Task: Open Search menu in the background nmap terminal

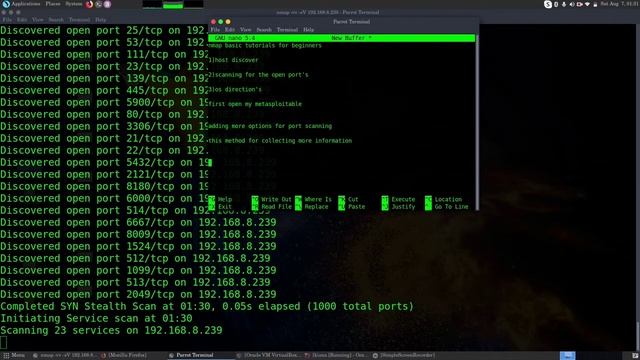Action: 56,20
